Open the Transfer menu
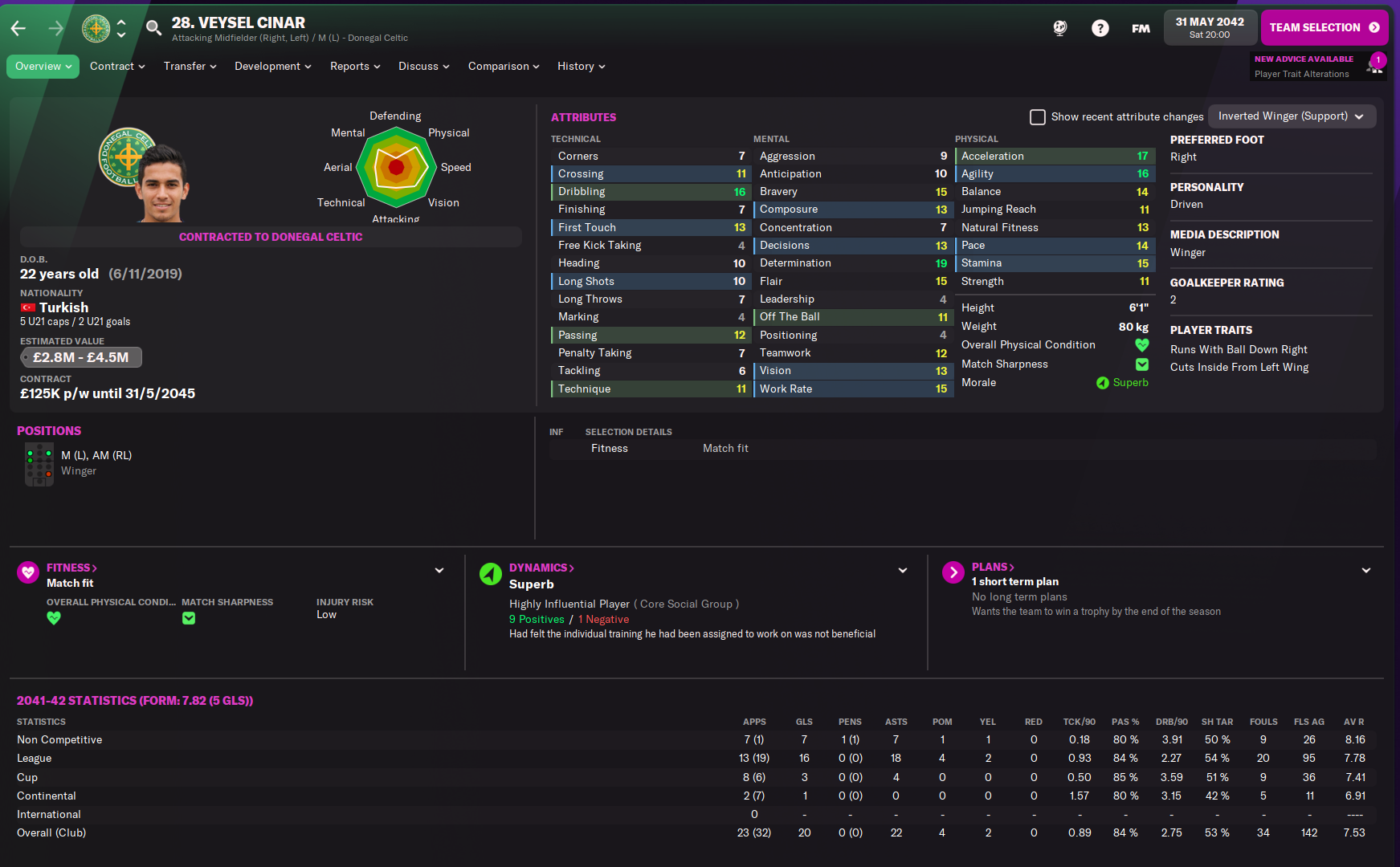Image resolution: width=1400 pixels, height=867 pixels. pos(190,67)
